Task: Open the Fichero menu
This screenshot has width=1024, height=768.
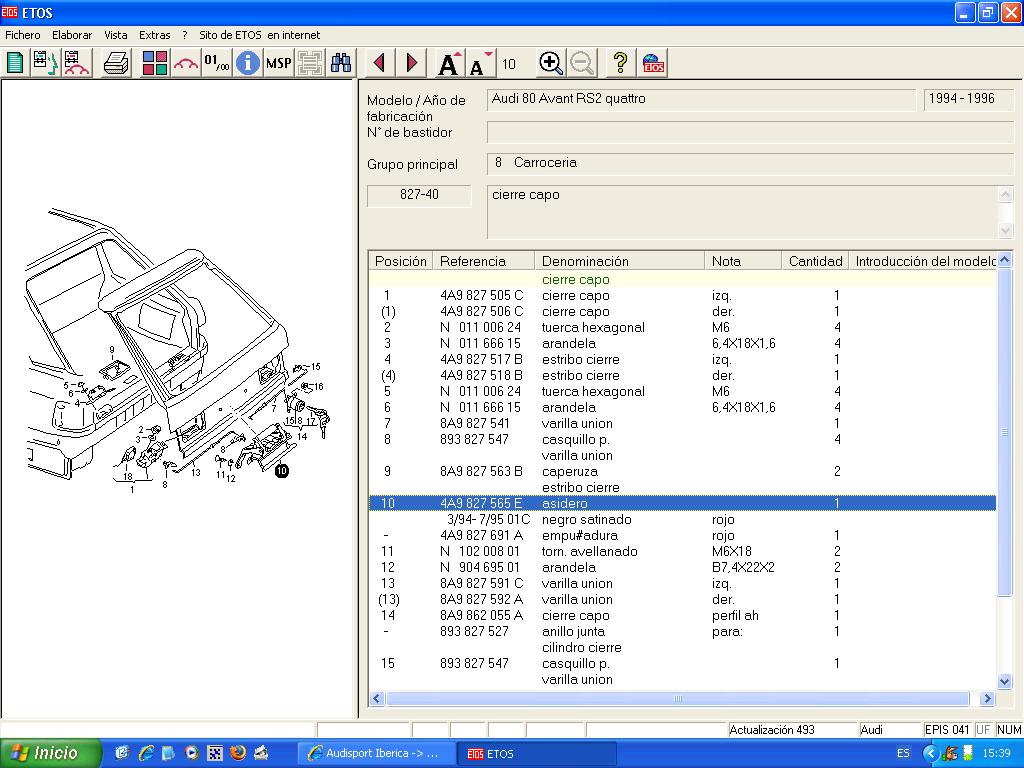Action: (x=23, y=35)
